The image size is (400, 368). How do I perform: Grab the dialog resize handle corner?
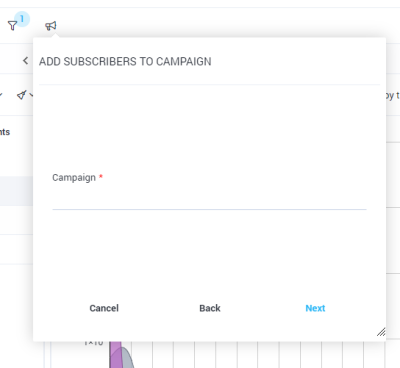pyautogui.click(x=381, y=332)
